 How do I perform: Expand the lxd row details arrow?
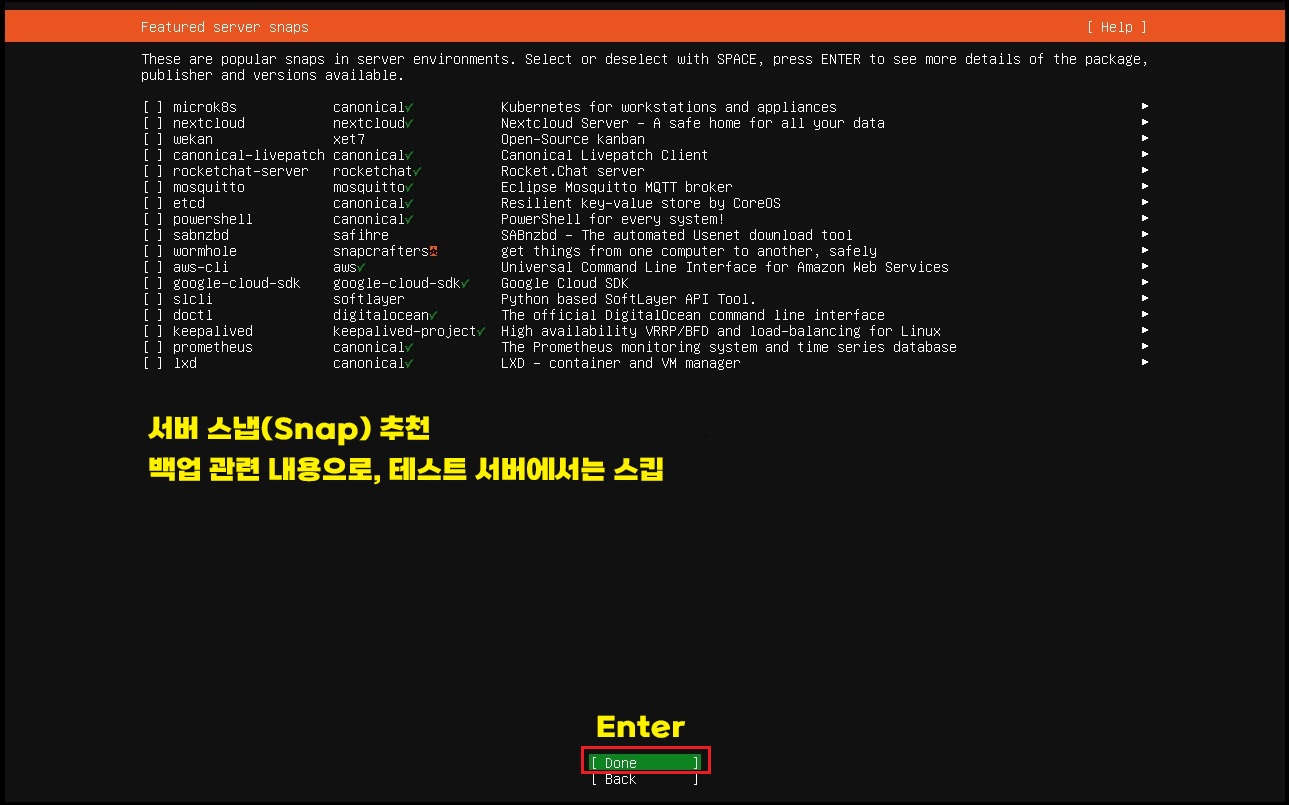1145,363
